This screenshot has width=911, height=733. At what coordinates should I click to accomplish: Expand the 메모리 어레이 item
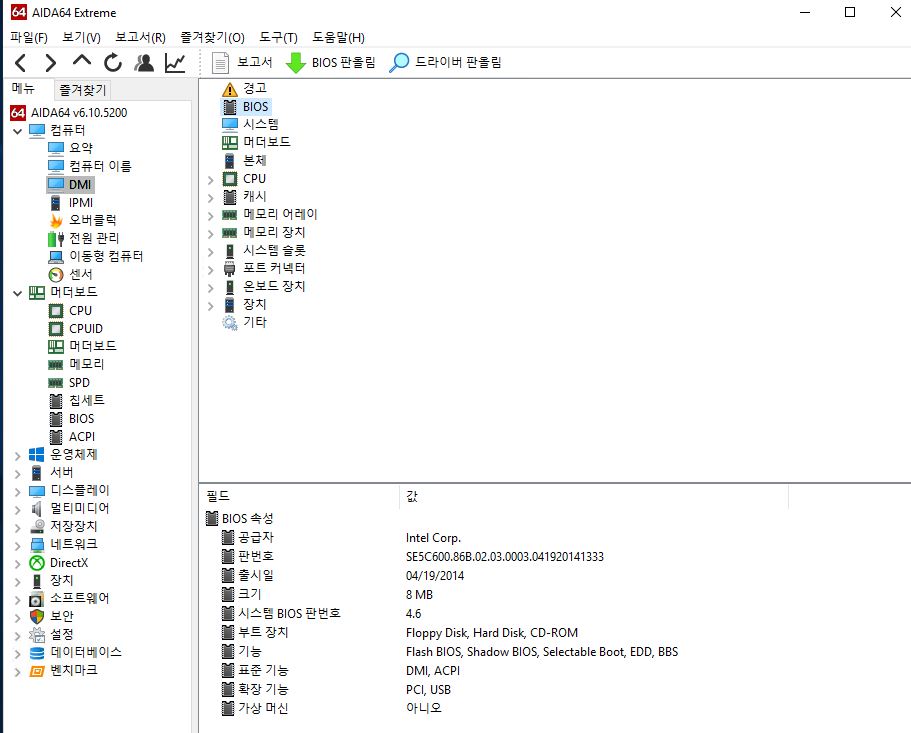tap(211, 215)
